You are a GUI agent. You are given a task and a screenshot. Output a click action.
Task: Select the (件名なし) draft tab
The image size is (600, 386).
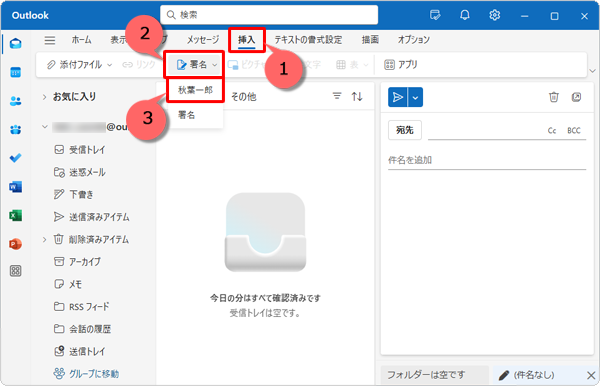point(534,375)
